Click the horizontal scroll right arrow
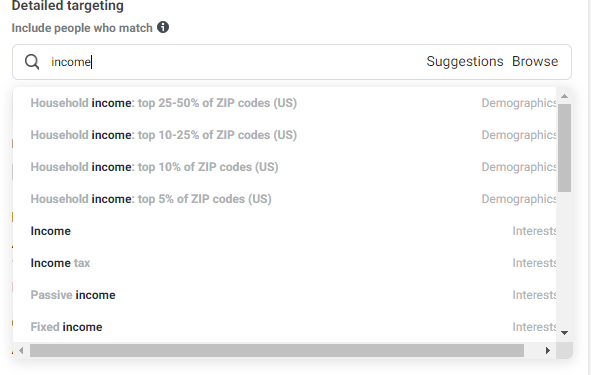591x375 pixels. tap(547, 351)
